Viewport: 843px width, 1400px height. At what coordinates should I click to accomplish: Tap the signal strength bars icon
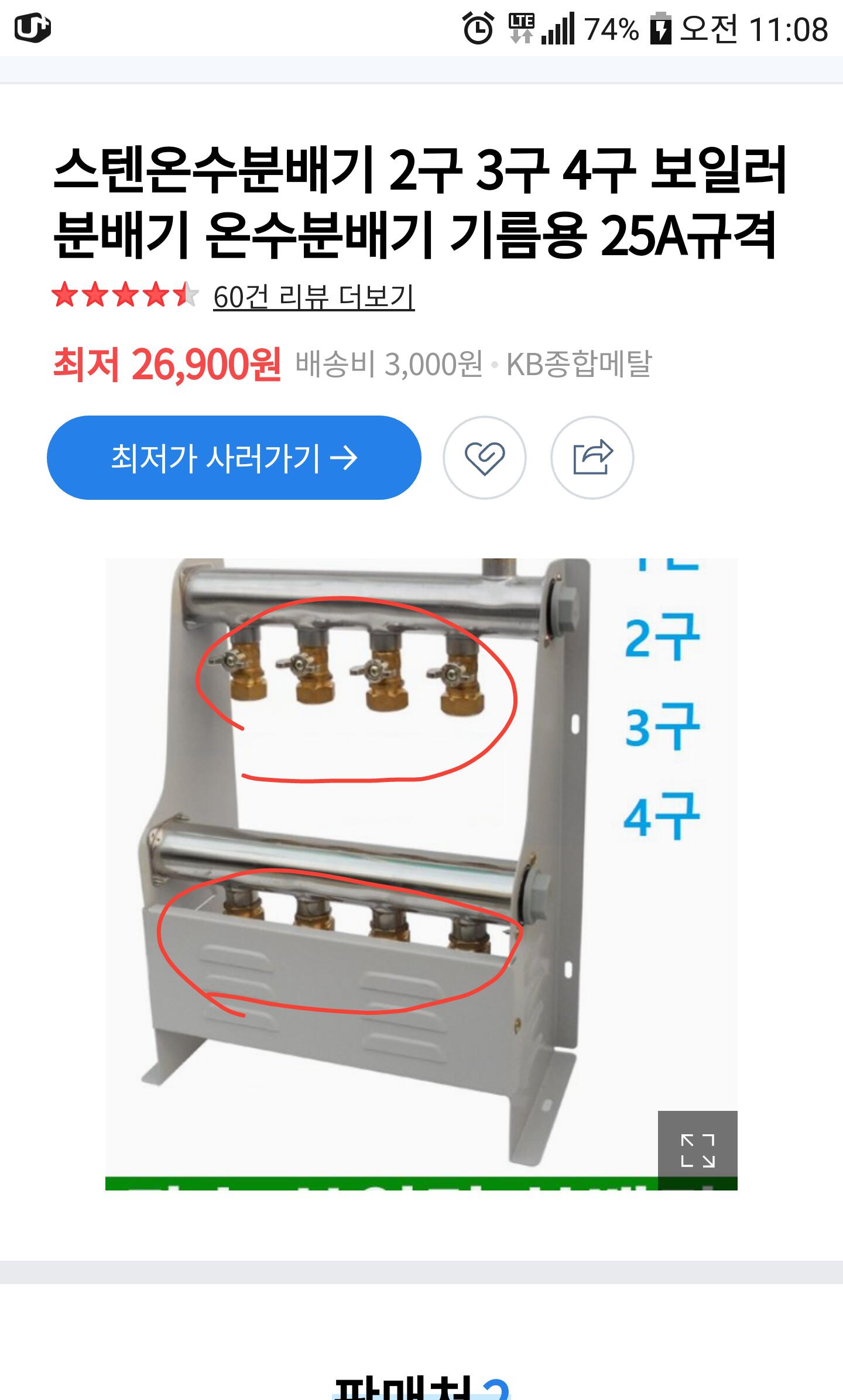point(558,29)
